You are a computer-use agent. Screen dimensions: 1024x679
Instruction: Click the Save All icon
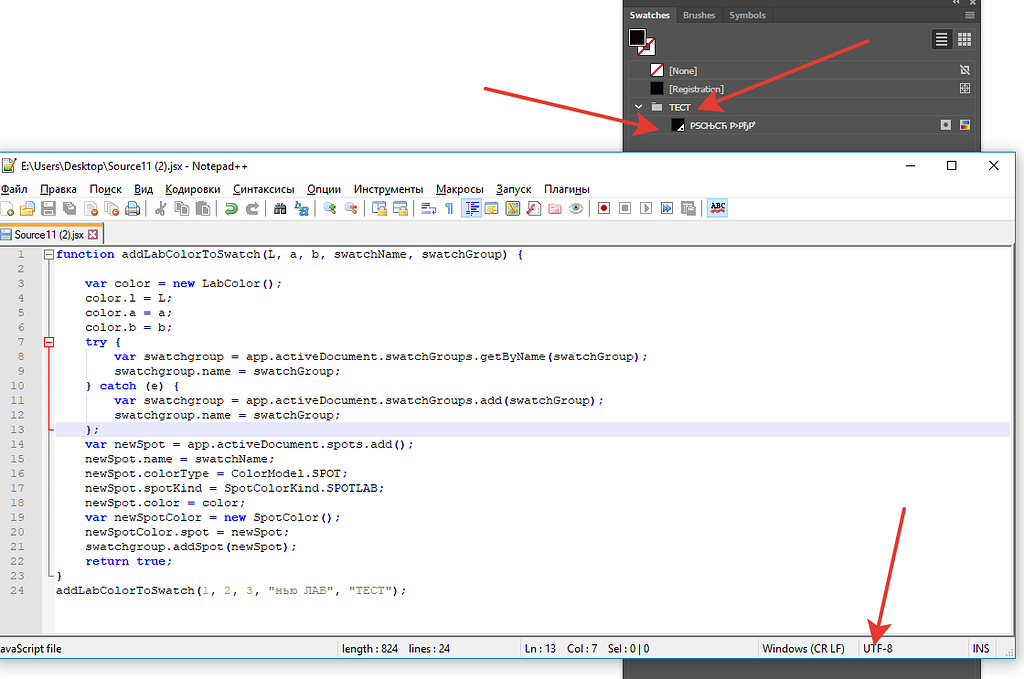(69, 208)
